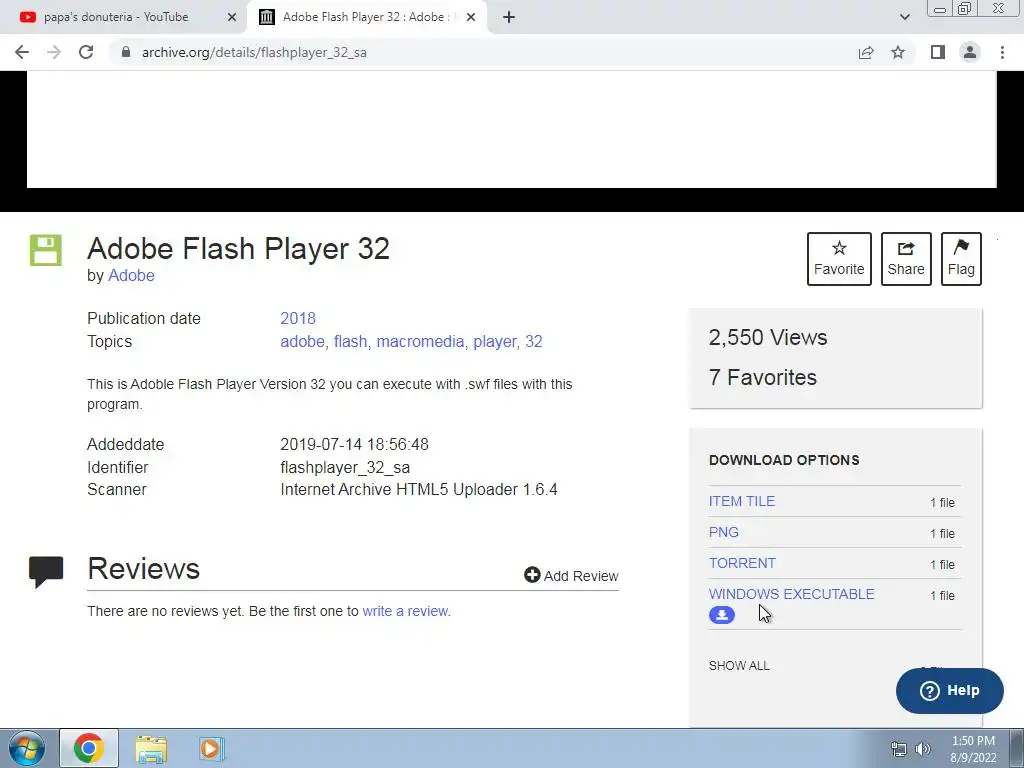Click the identifier flashplayer_32_sa text
This screenshot has width=1024, height=768.
tap(345, 467)
